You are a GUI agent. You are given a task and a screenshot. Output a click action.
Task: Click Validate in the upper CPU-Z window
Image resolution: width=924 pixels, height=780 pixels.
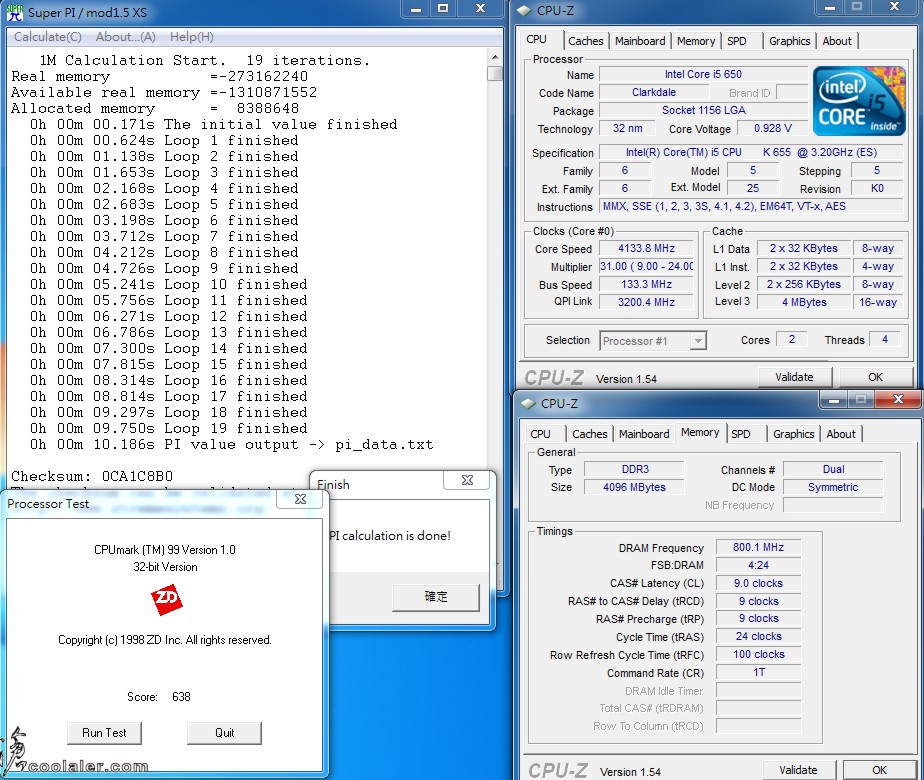[794, 377]
